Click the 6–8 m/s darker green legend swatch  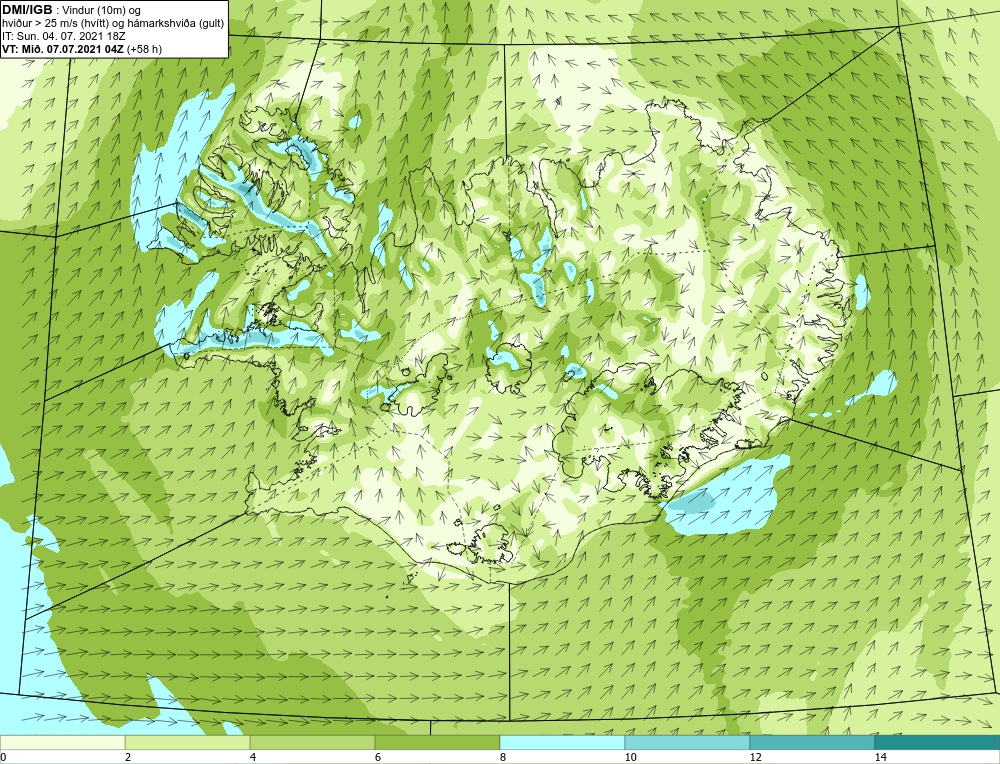click(x=438, y=743)
